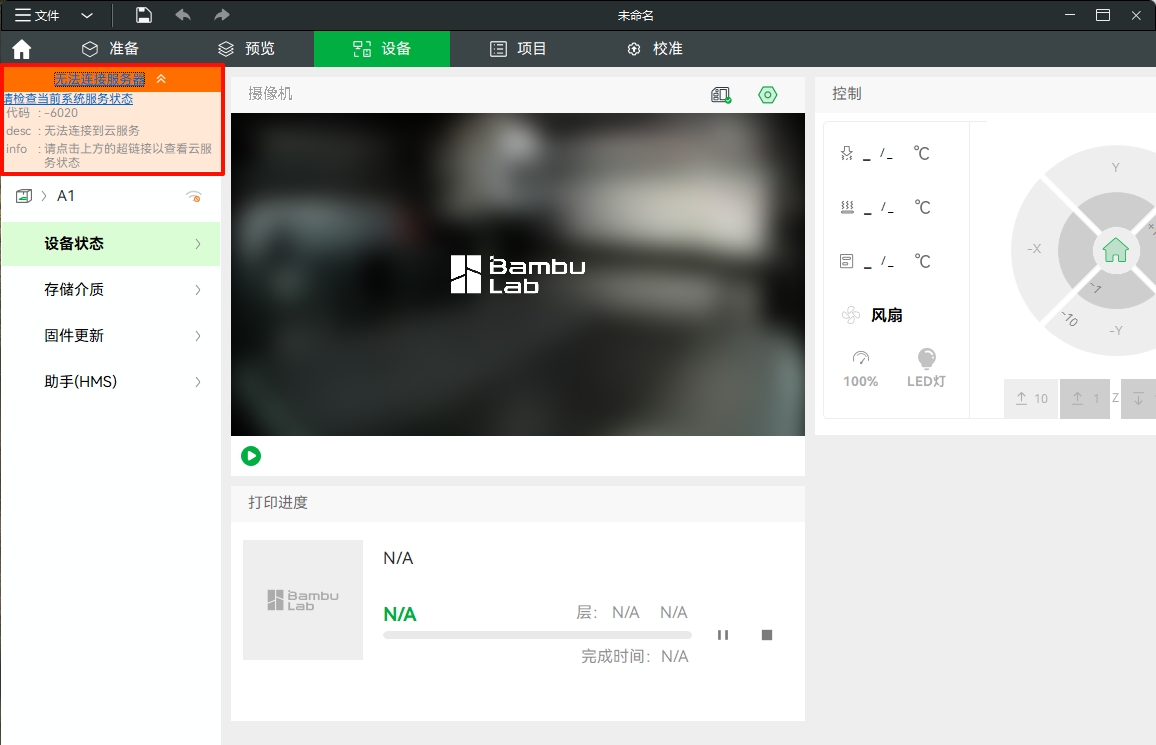
Task: Click the SD card status icon in 摄像机 header
Action: coord(721,95)
